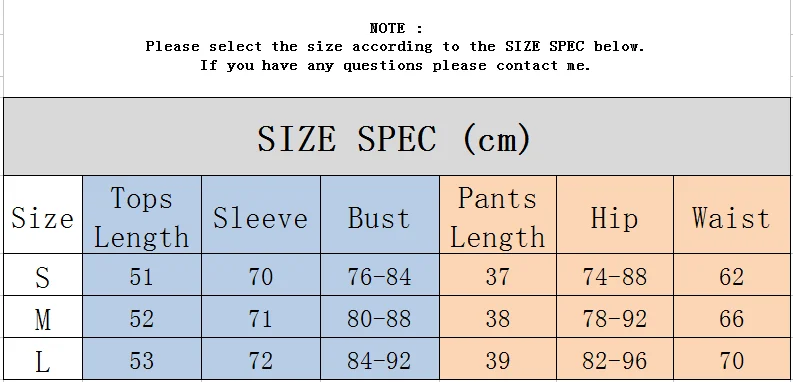Viewport: 793px width, 382px height.
Task: Click the pants length value 39
Action: click(x=498, y=359)
